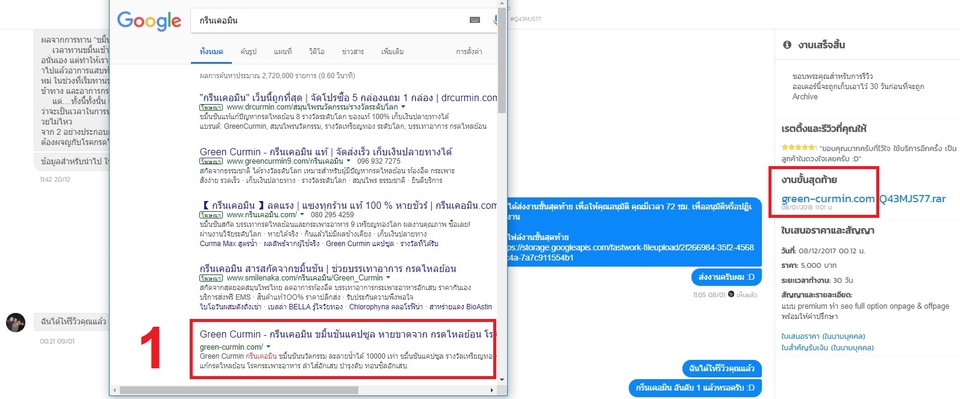Click the 'ส่งงานครับผม :D' chat bubble
This screenshot has width=960, height=399.
[x=726, y=277]
